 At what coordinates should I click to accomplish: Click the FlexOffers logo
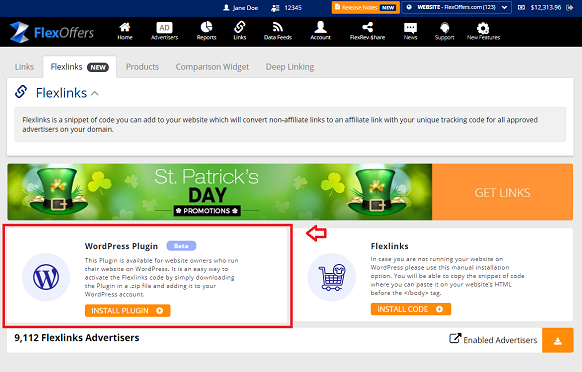point(52,32)
